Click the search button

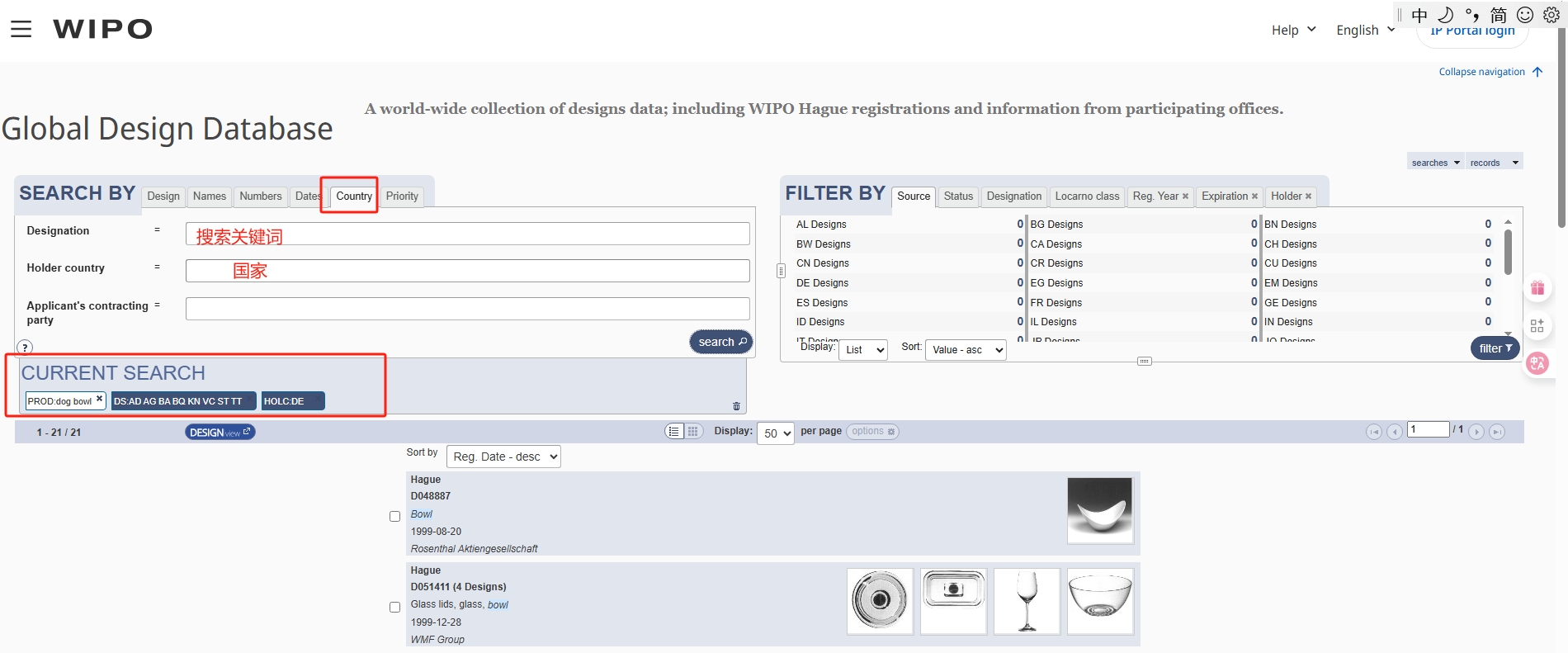[x=720, y=342]
